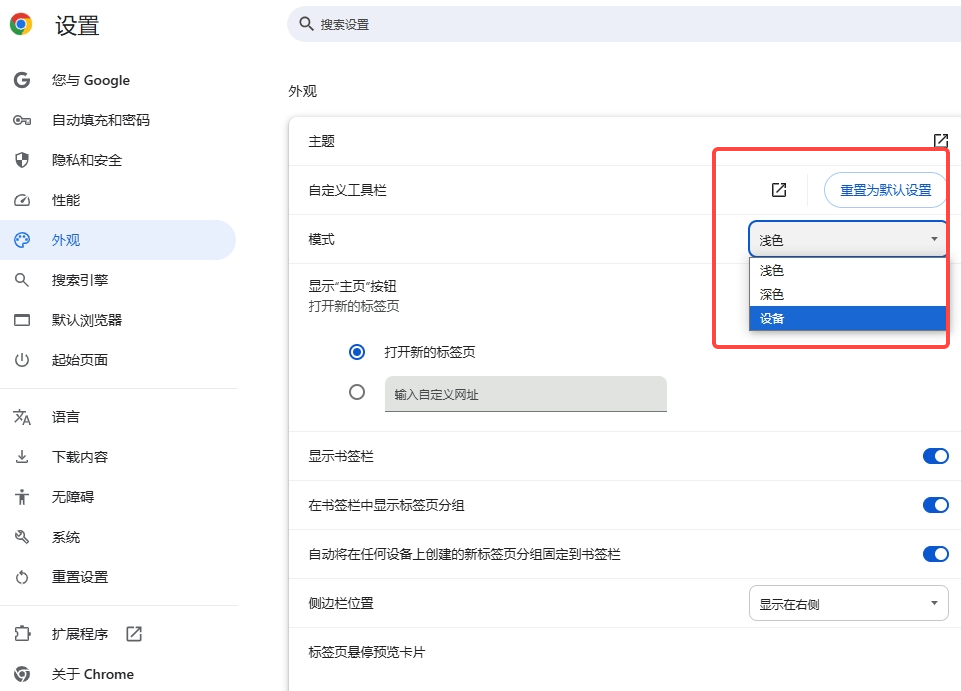Click the 隐私和安全 shield icon
Viewport: 961px width, 691px height.
point(22,160)
